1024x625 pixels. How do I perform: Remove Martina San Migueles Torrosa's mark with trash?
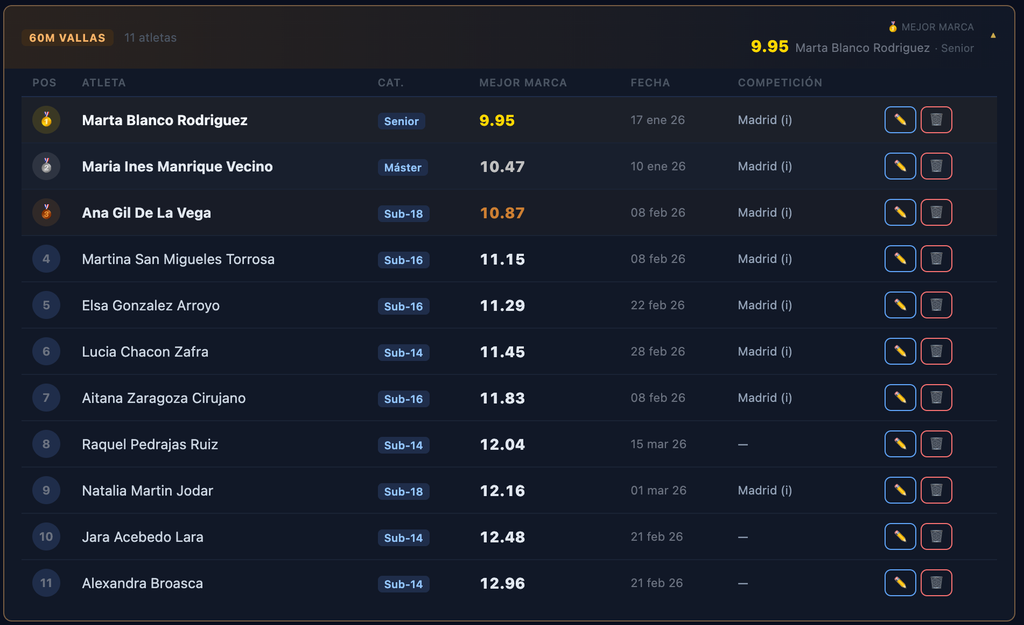click(x=936, y=259)
